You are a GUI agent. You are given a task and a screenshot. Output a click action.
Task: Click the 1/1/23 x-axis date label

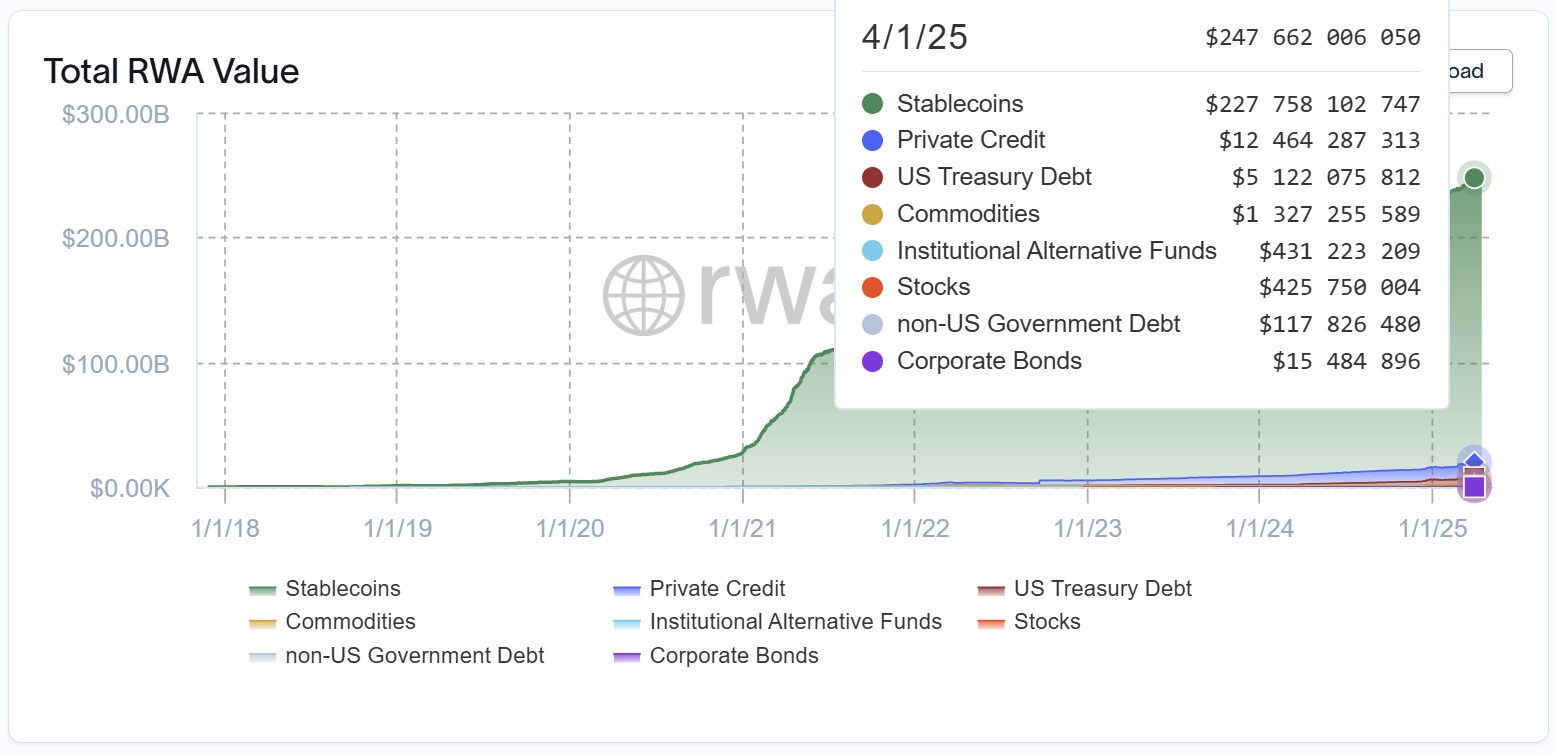click(1087, 528)
